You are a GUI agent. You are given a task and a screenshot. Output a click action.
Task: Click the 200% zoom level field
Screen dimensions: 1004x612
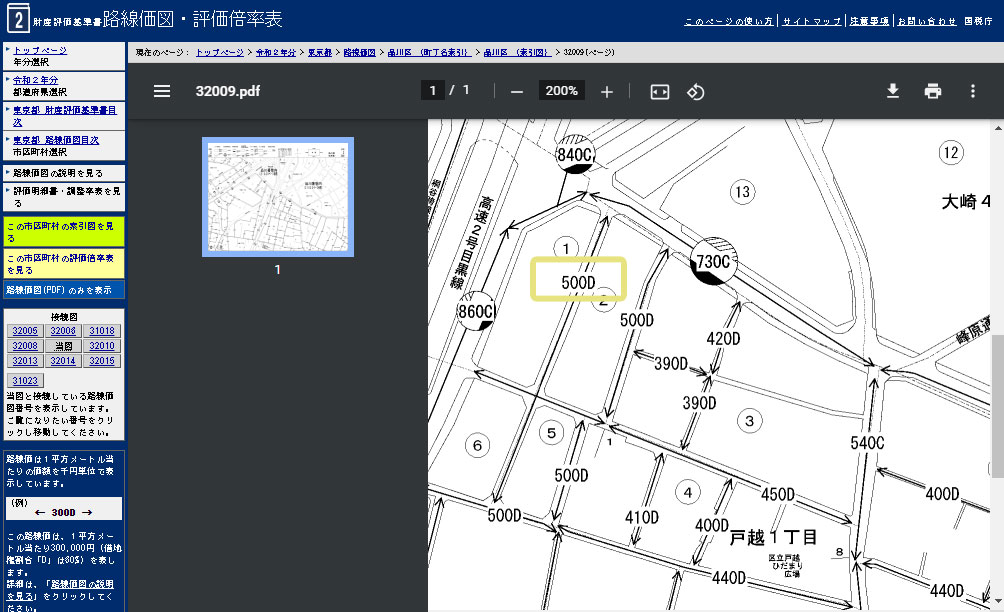point(561,91)
